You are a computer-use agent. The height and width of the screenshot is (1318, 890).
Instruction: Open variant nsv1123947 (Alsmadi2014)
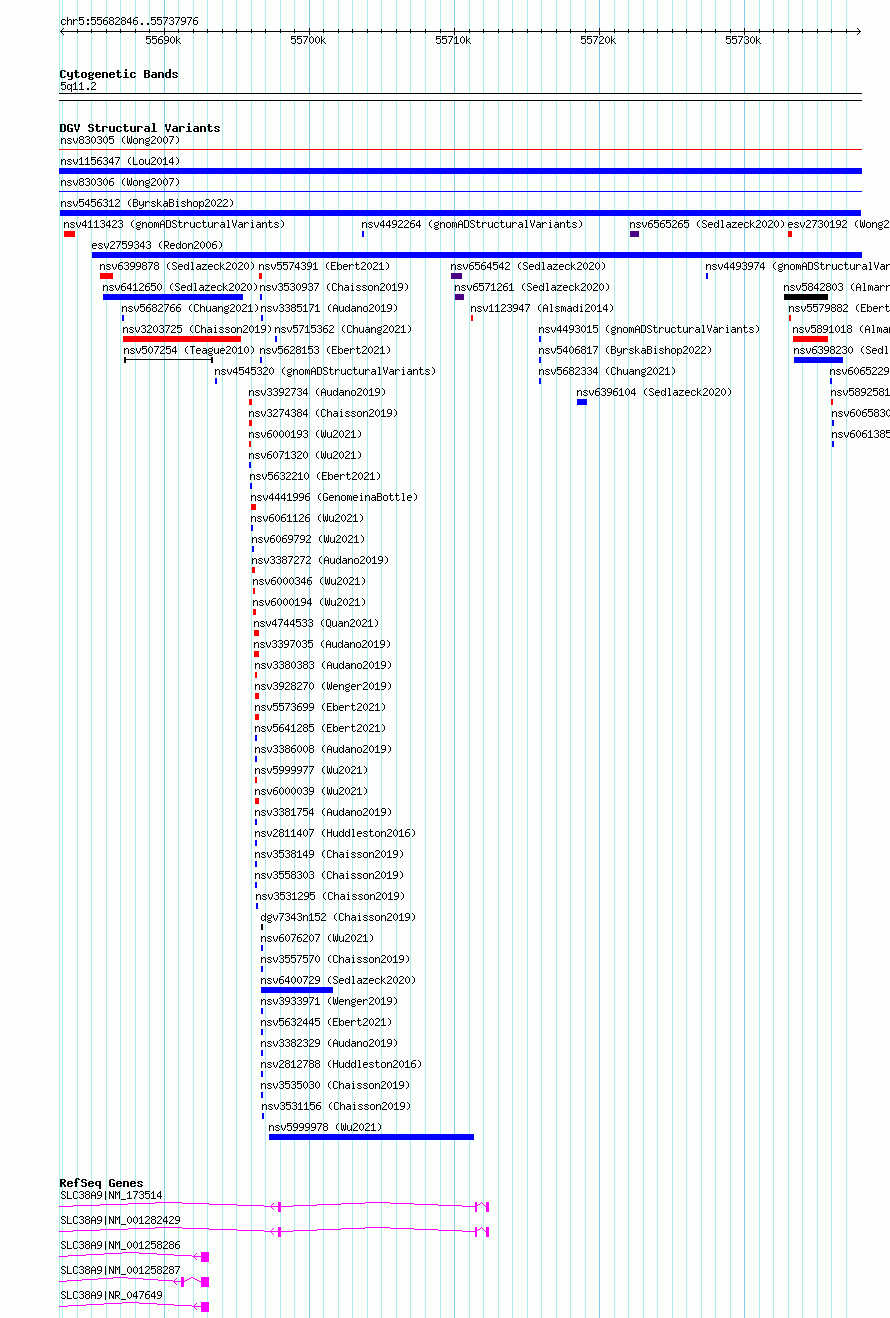(x=542, y=308)
